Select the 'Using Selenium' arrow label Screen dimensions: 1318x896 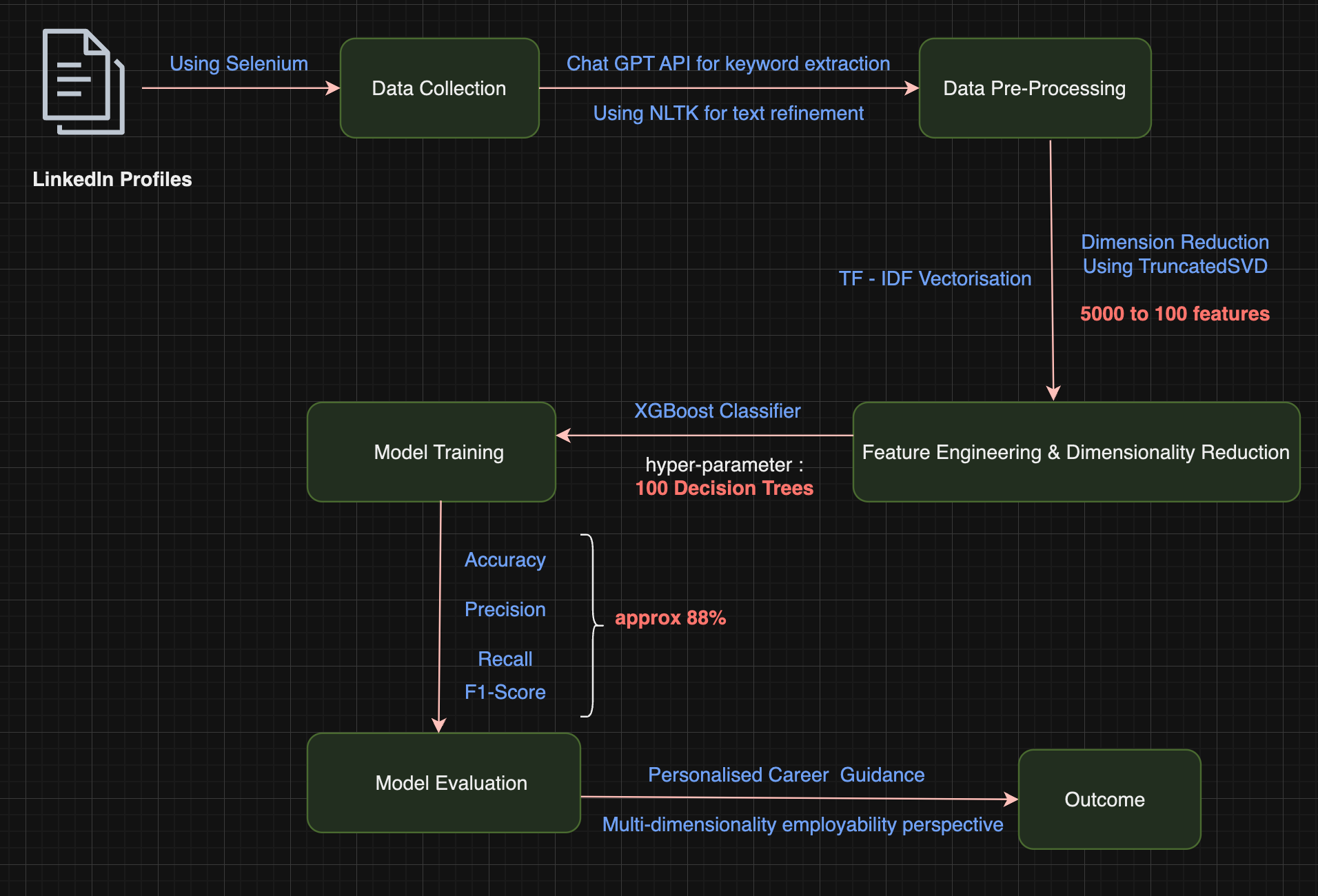[239, 63]
